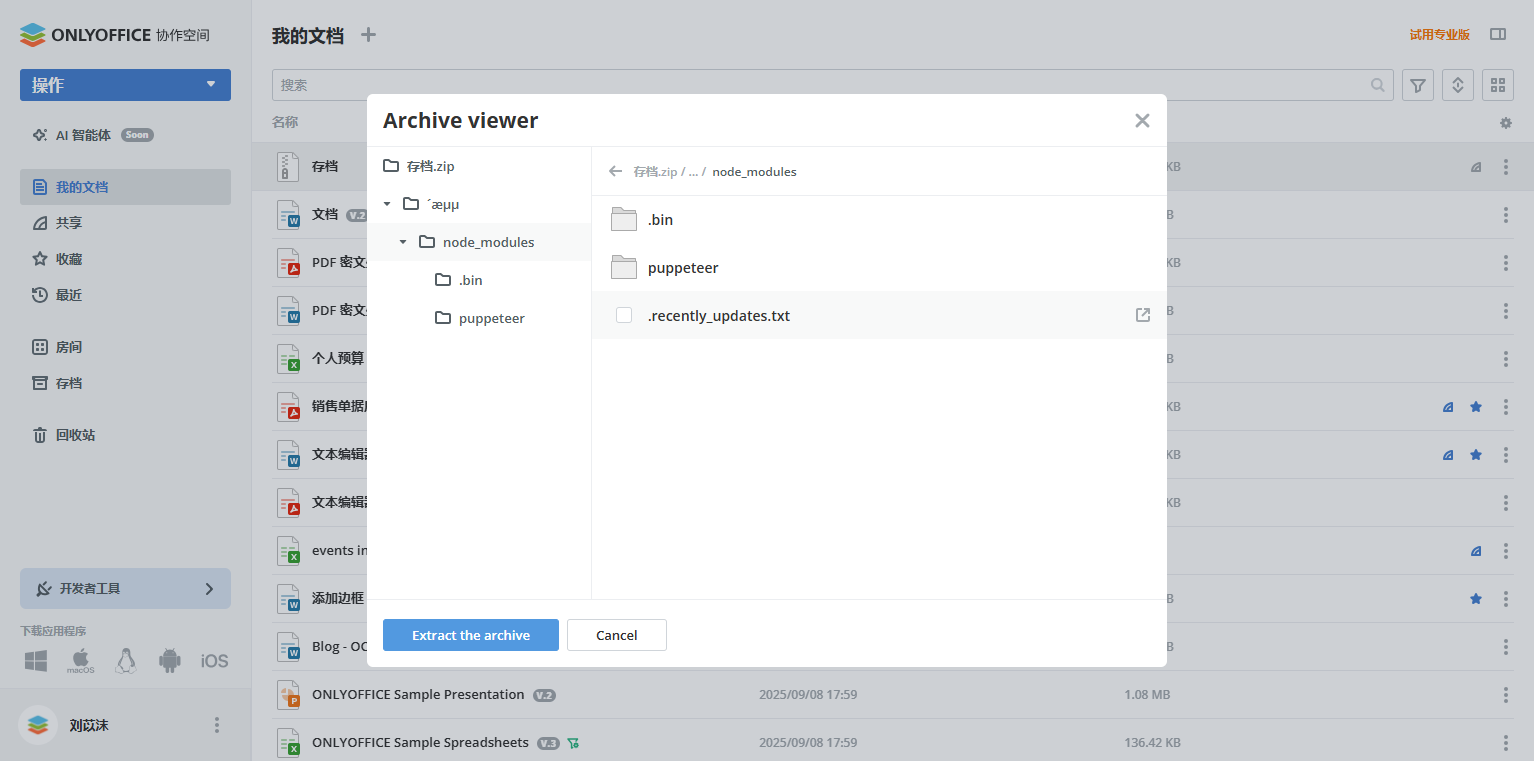The width and height of the screenshot is (1534, 761).
Task: Open .recently_updates.txt in a new tab
Action: tap(1142, 314)
